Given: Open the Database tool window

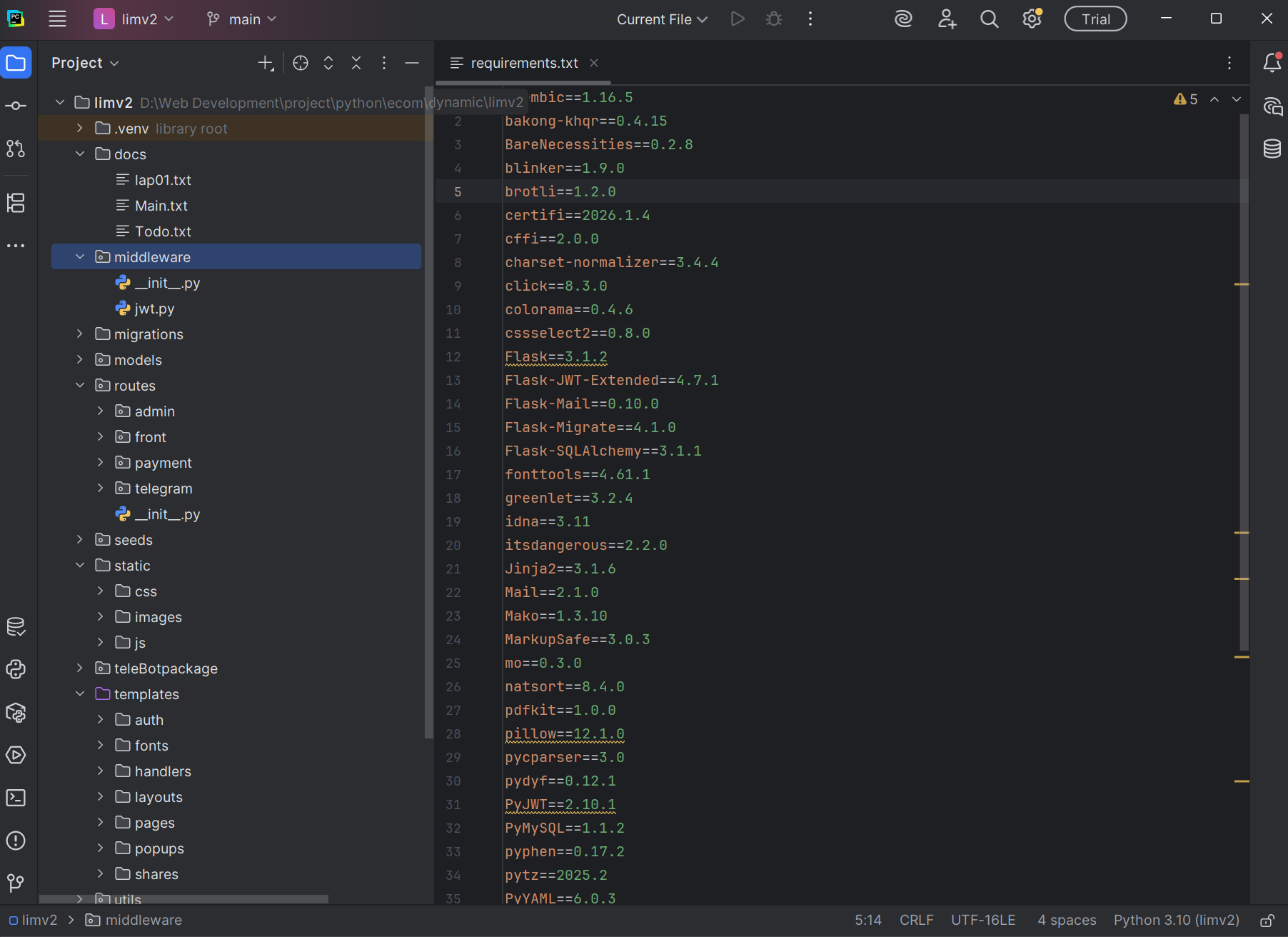Looking at the screenshot, I should (1272, 149).
